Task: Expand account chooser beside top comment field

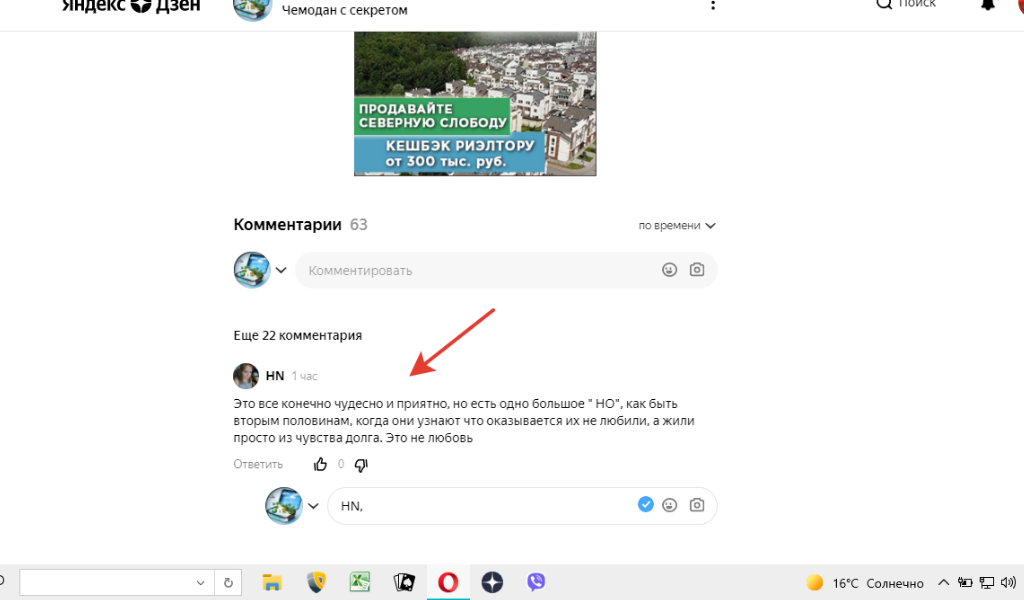Action: [x=281, y=270]
